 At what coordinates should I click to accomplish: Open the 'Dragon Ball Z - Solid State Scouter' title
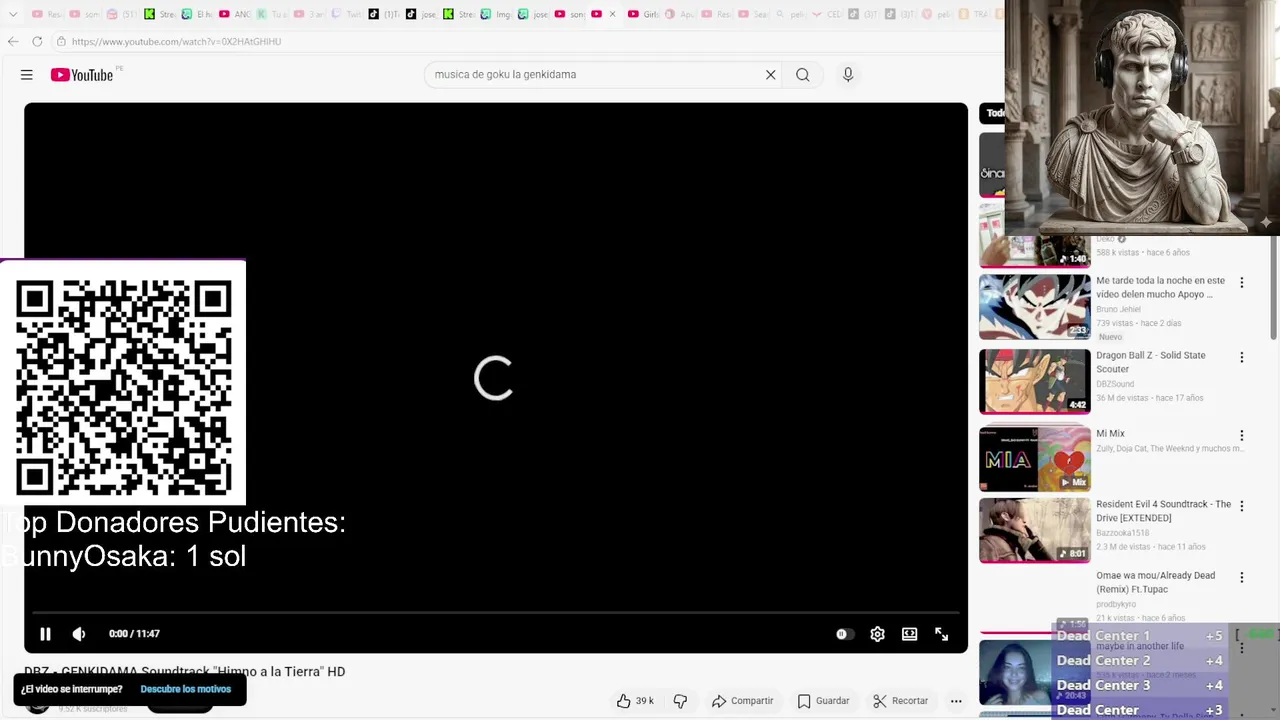coord(1151,362)
